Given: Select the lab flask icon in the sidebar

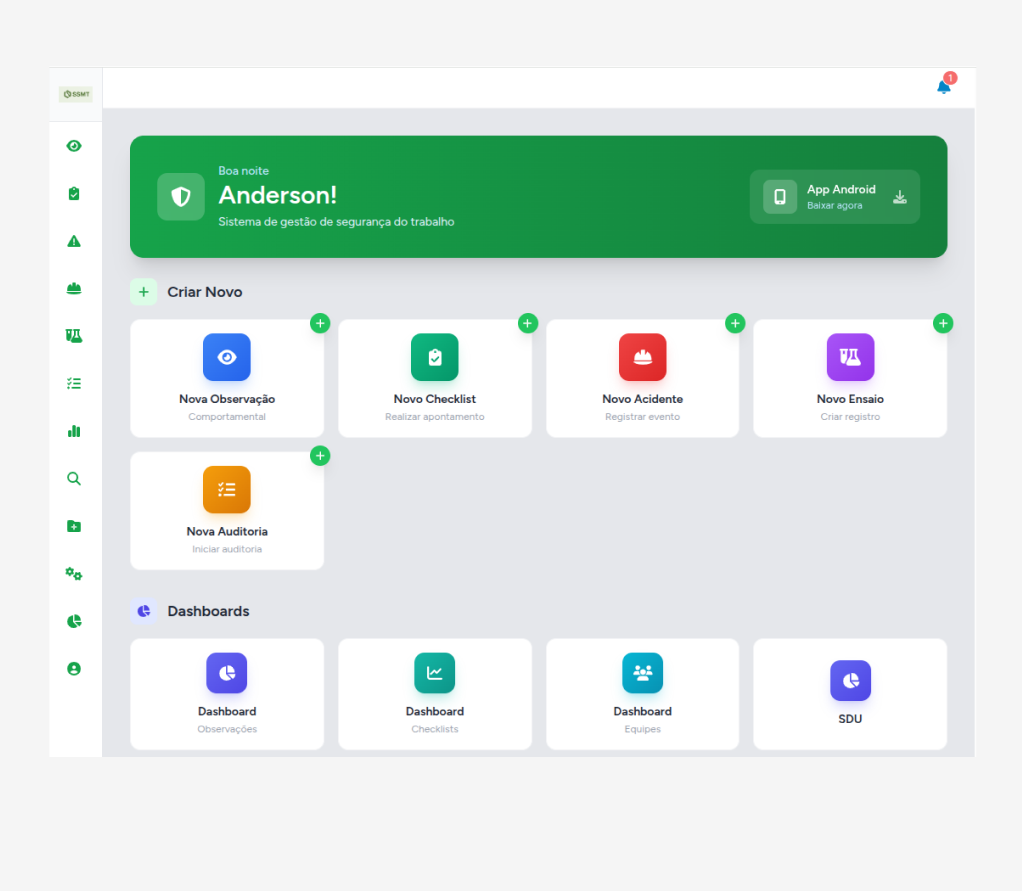Looking at the screenshot, I should click(74, 336).
